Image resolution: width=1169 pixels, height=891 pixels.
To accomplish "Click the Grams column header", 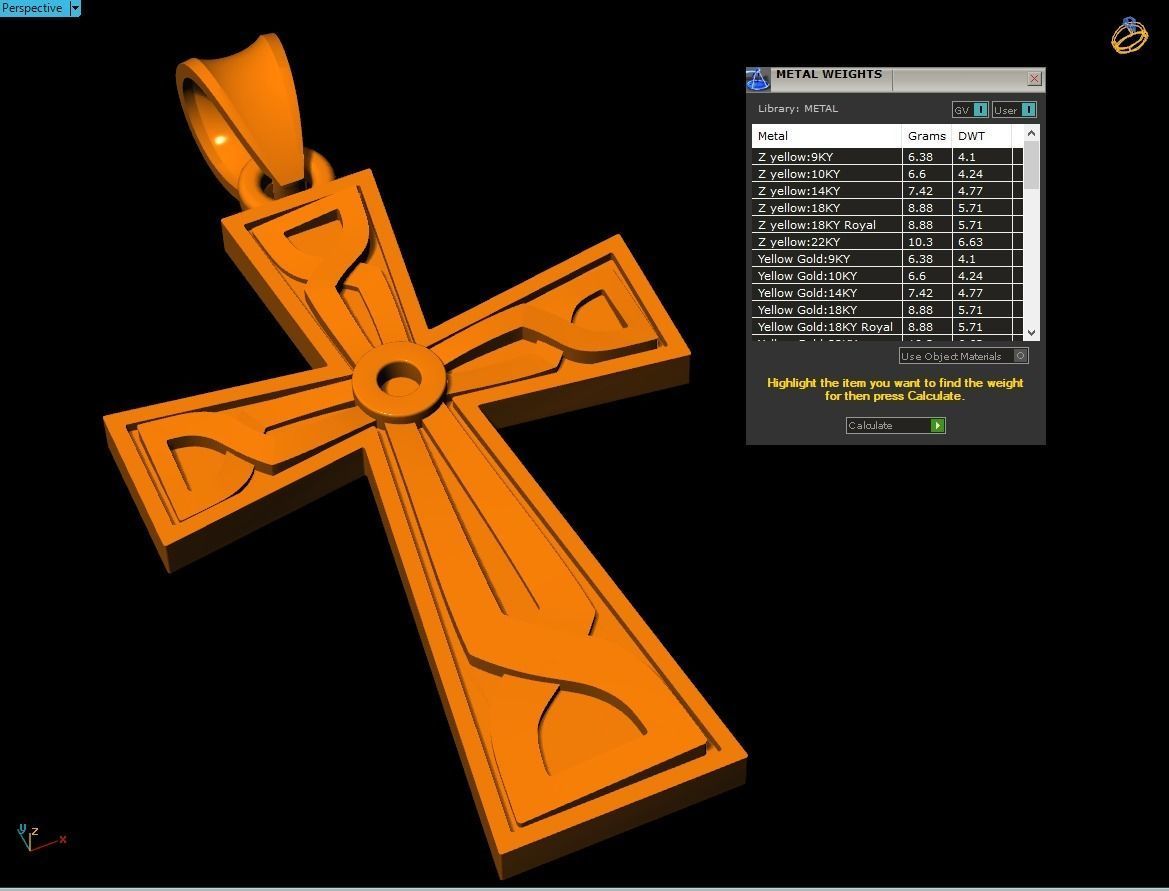I will (927, 136).
